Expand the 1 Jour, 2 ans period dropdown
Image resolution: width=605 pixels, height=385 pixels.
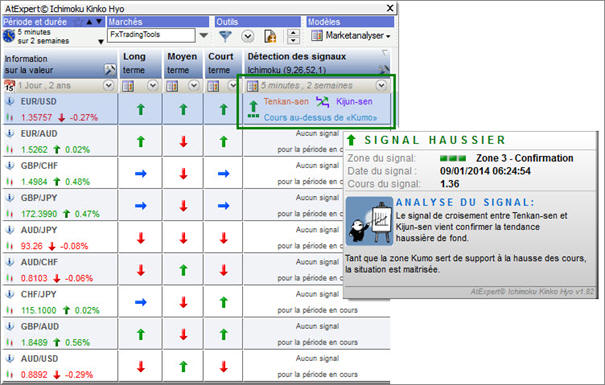pos(108,85)
